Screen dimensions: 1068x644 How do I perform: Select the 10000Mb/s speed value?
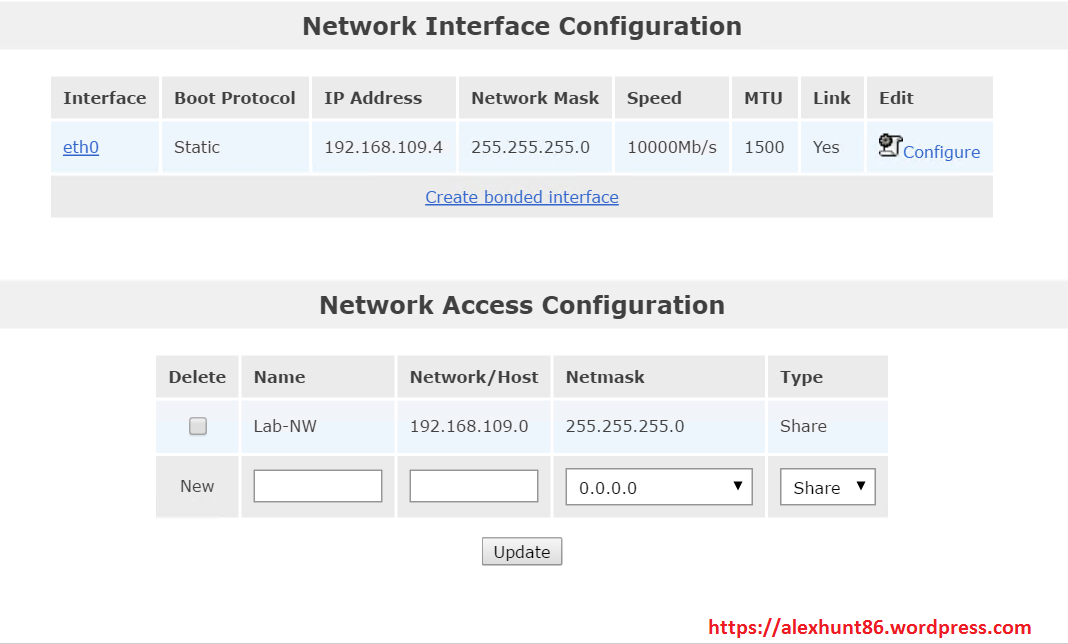(672, 147)
